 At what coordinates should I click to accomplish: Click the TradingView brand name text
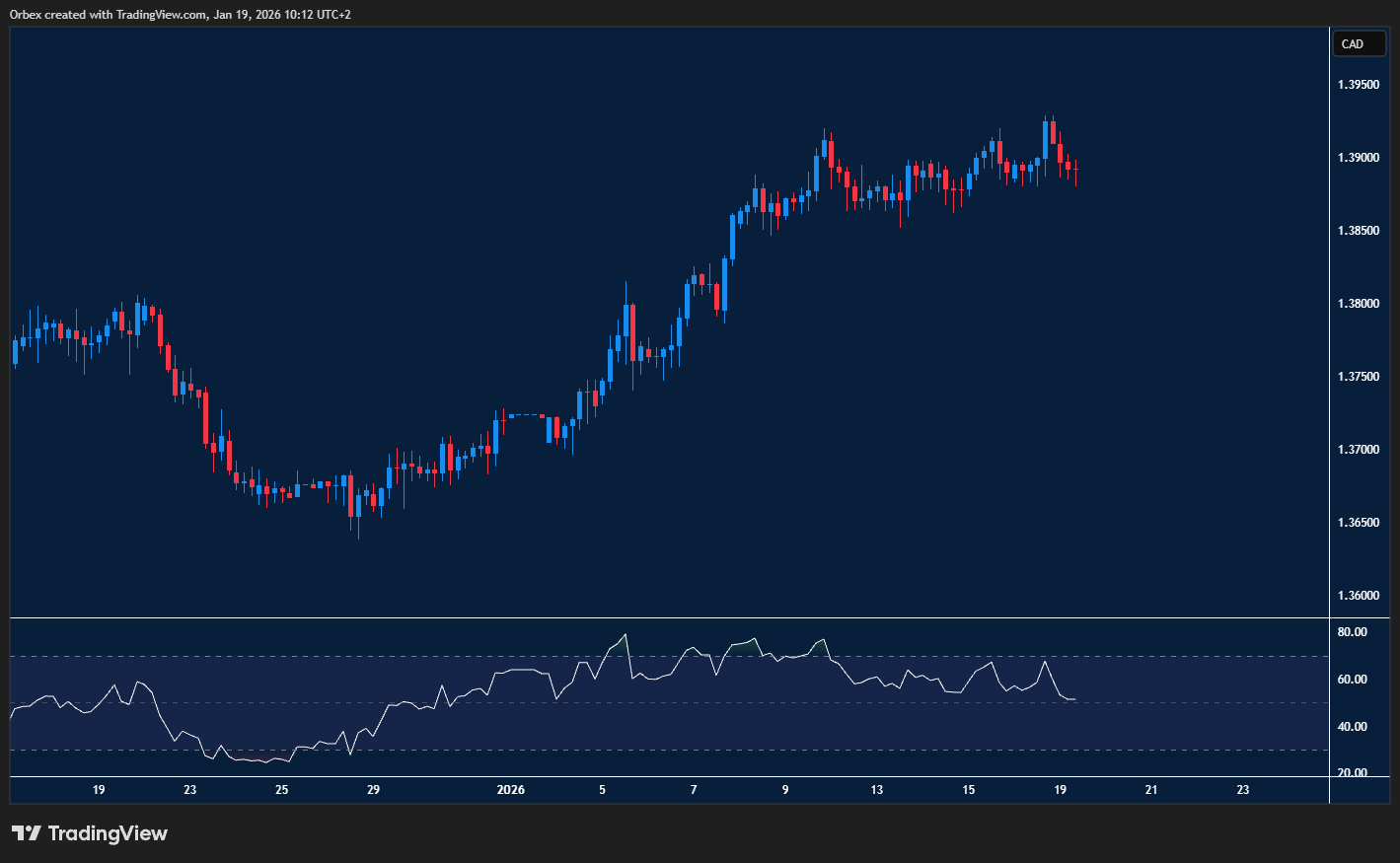pyautogui.click(x=109, y=833)
